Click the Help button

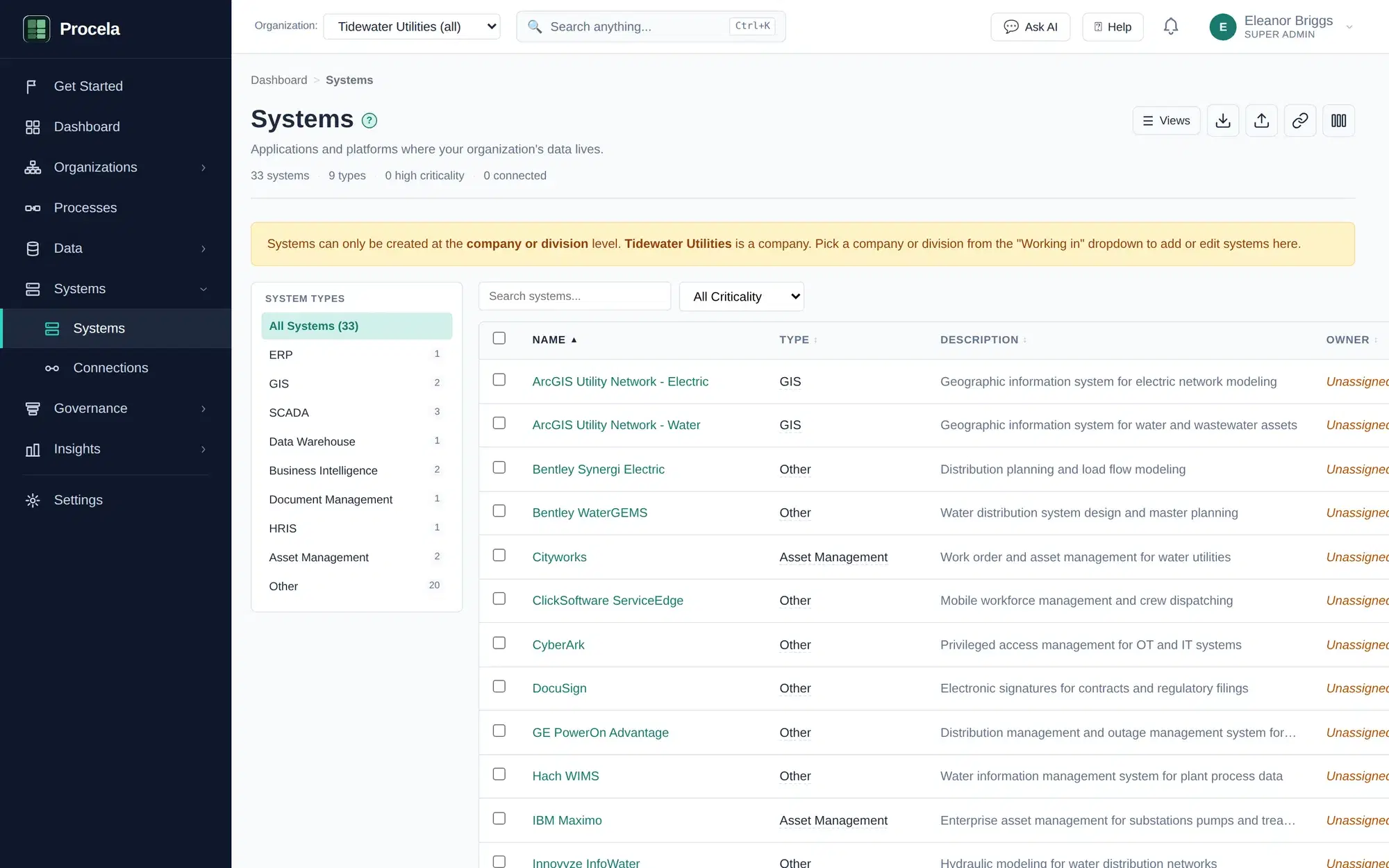(1113, 27)
